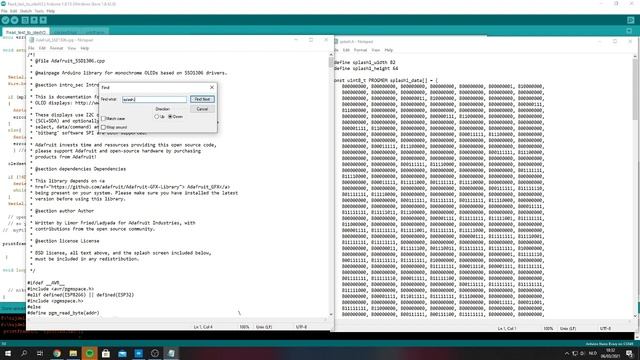Open Format menu in splash.h Notepad
Screen dimensions: 640x360
(x=360, y=50)
